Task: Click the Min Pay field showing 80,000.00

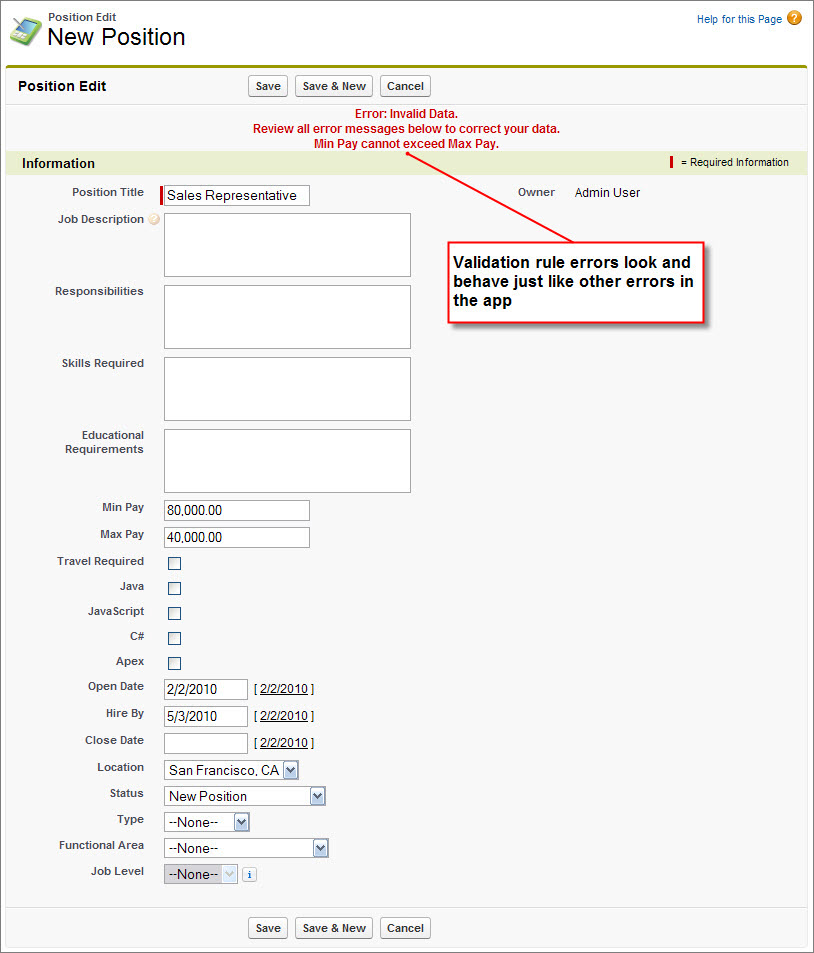Action: pos(236,511)
